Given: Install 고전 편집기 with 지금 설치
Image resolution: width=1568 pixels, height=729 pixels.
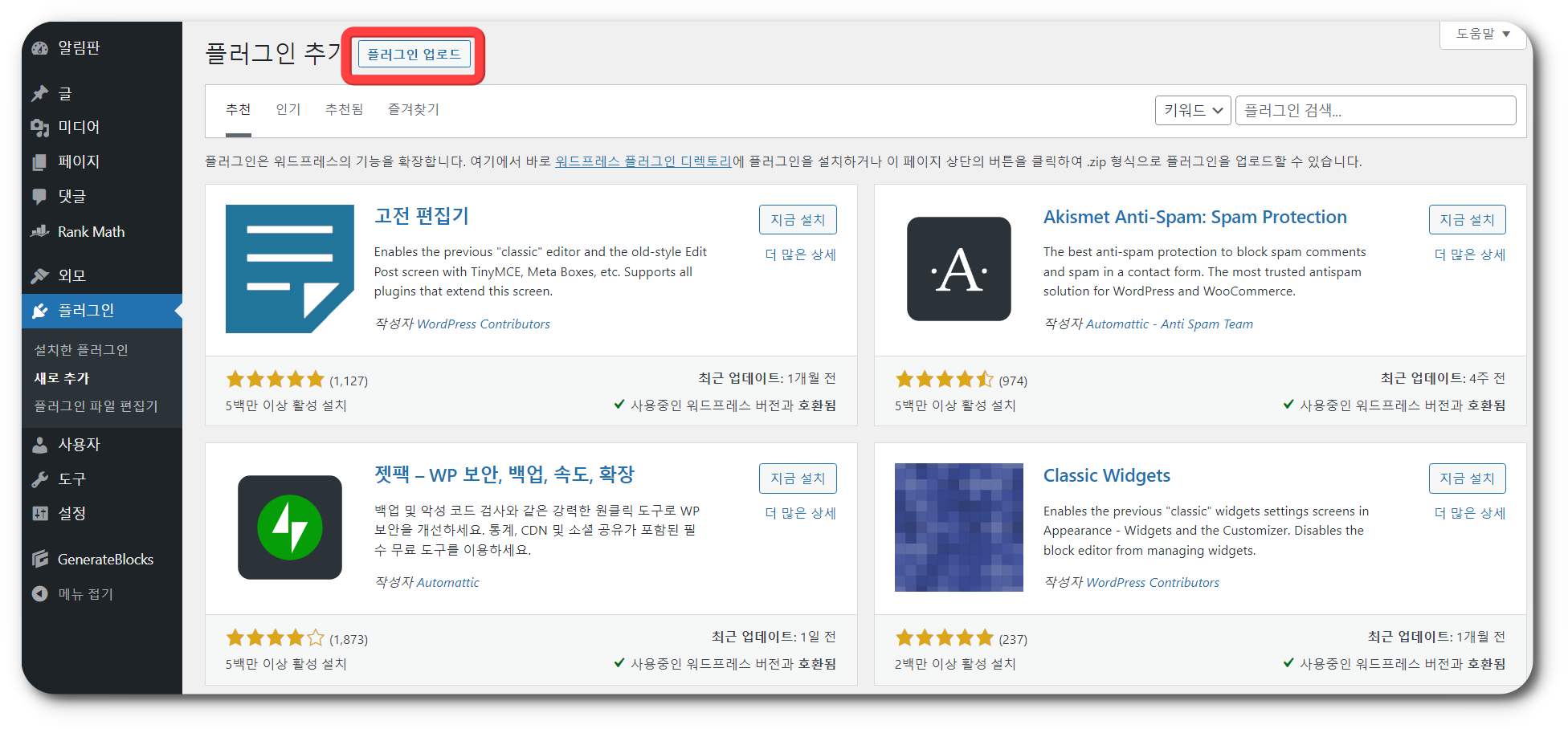Looking at the screenshot, I should 798,220.
